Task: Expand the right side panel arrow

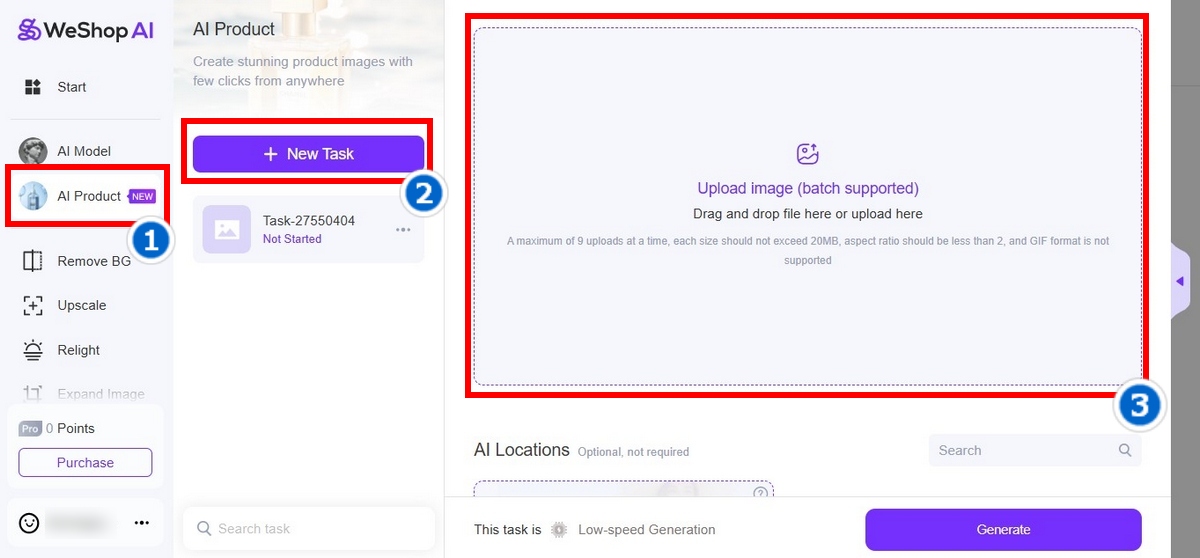Action: click(1180, 281)
